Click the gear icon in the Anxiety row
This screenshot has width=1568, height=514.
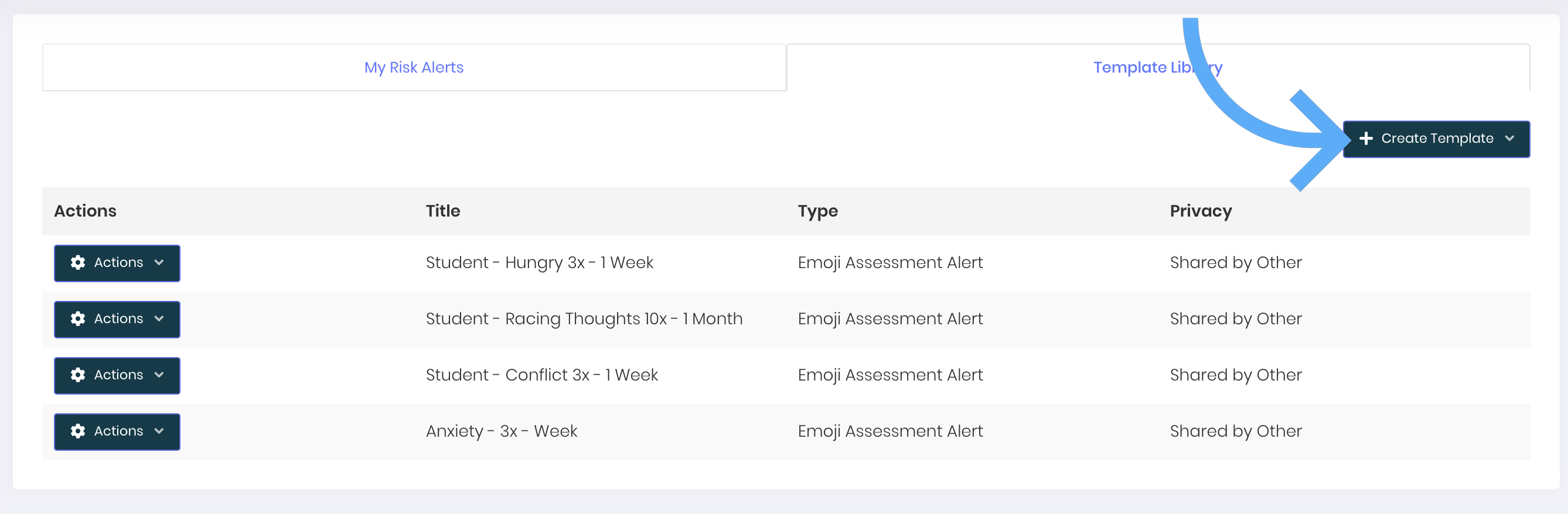pos(78,431)
